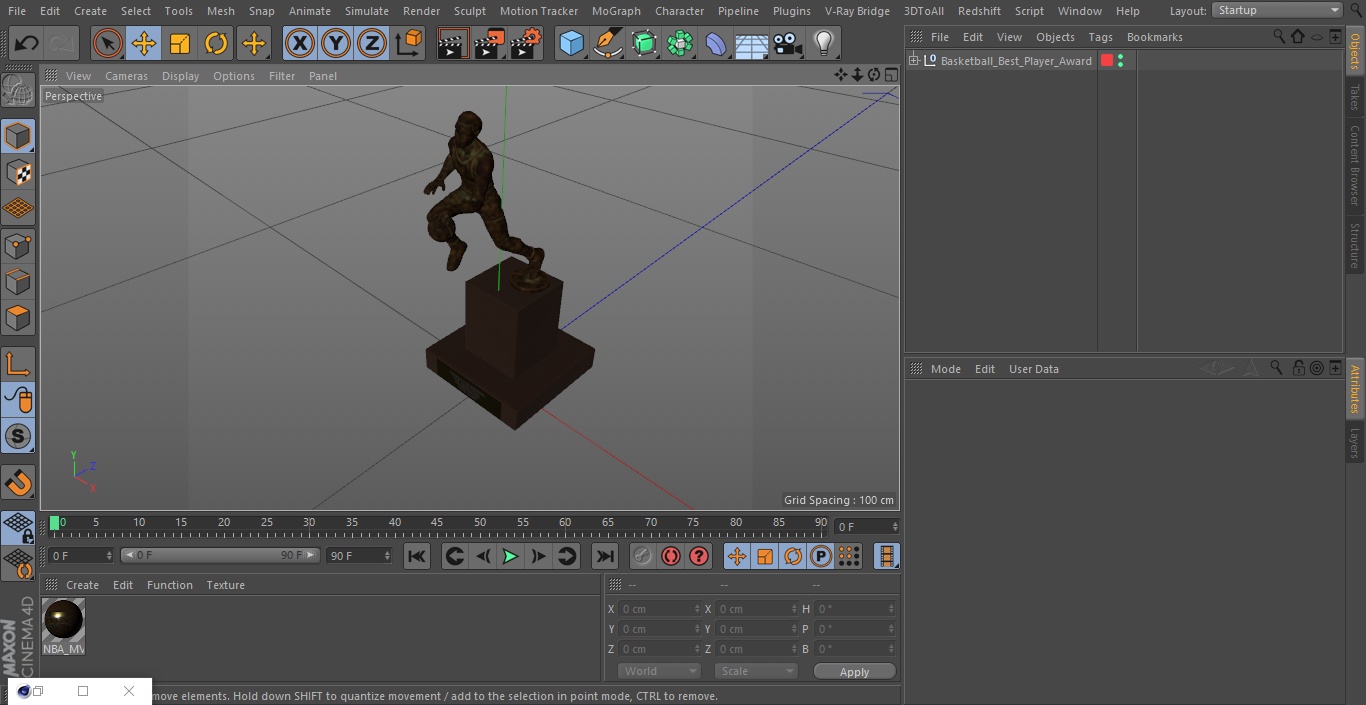Toggle Enable Snap S icon

18,436
